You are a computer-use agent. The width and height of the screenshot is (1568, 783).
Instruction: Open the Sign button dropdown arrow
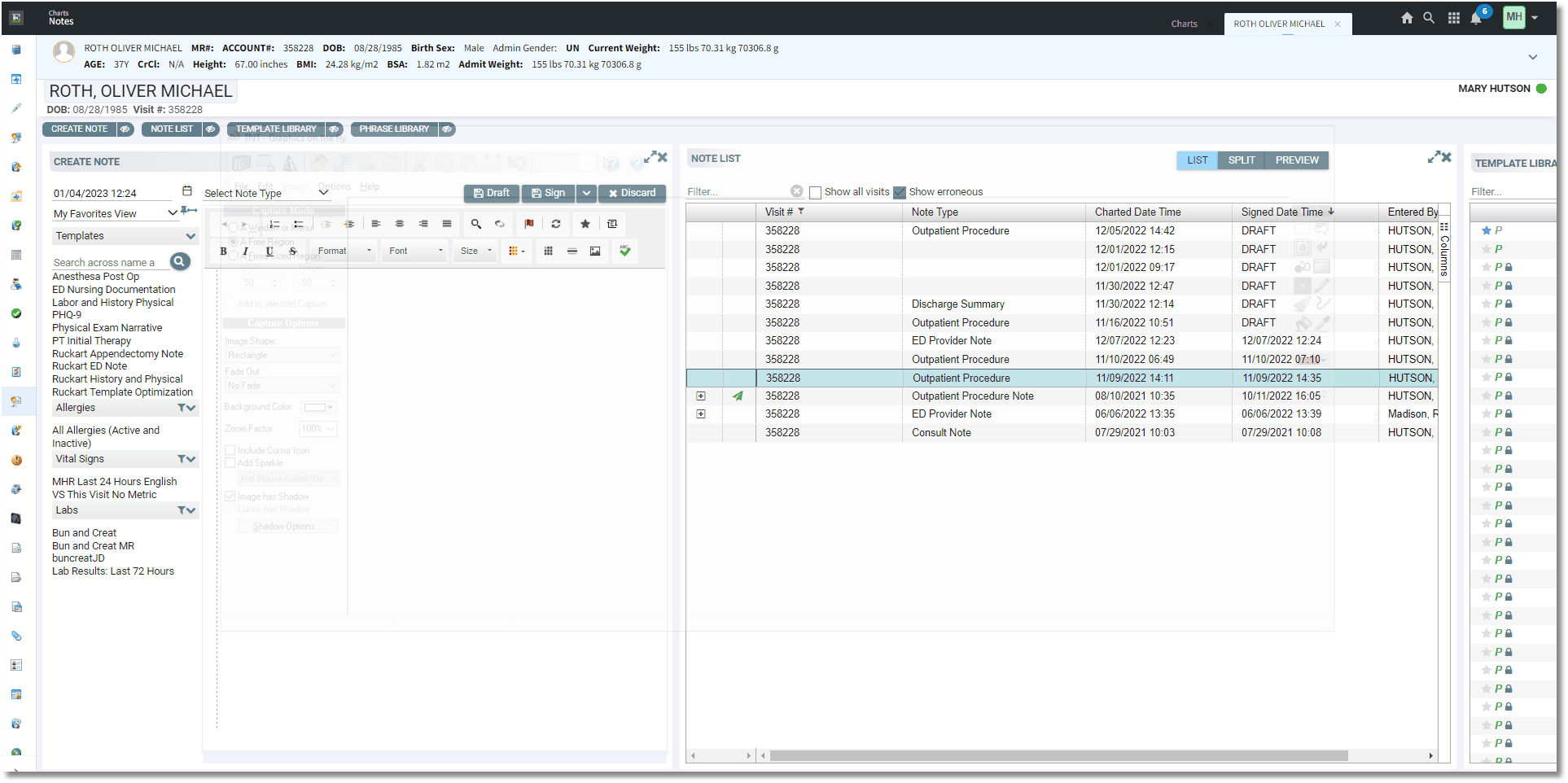(x=586, y=193)
